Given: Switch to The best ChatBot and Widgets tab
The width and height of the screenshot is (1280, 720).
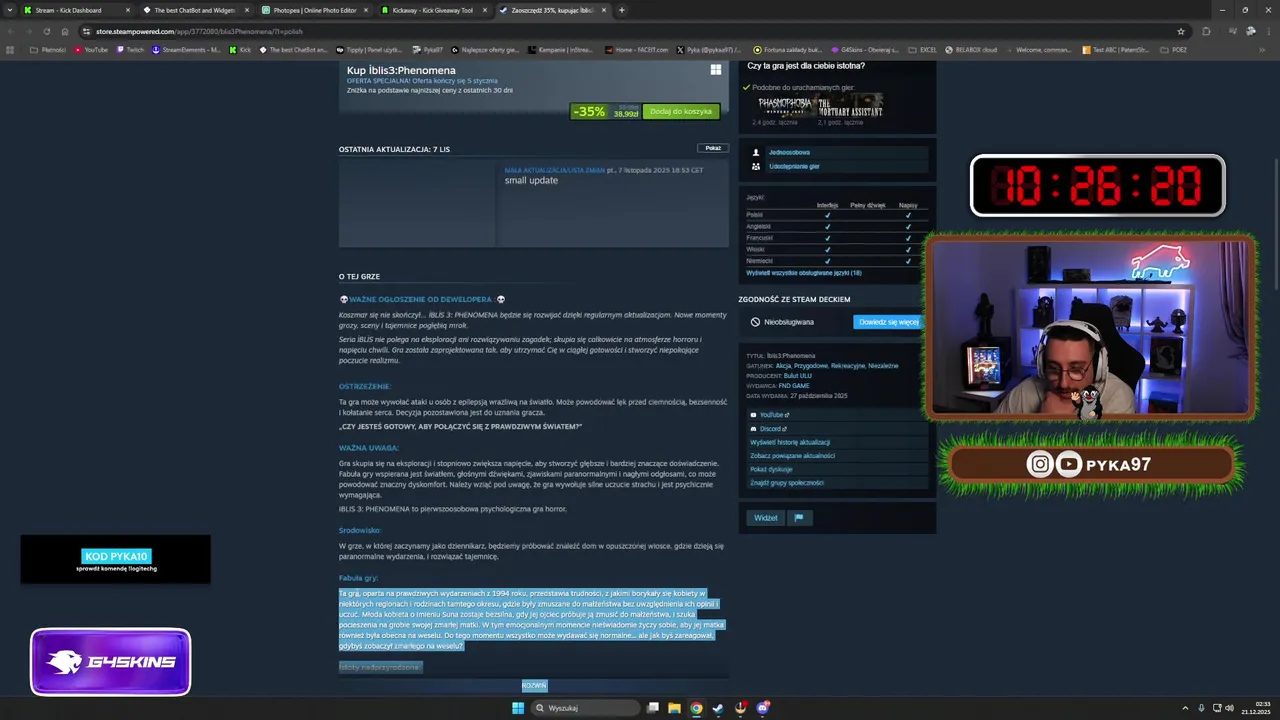Looking at the screenshot, I should pyautogui.click(x=196, y=10).
